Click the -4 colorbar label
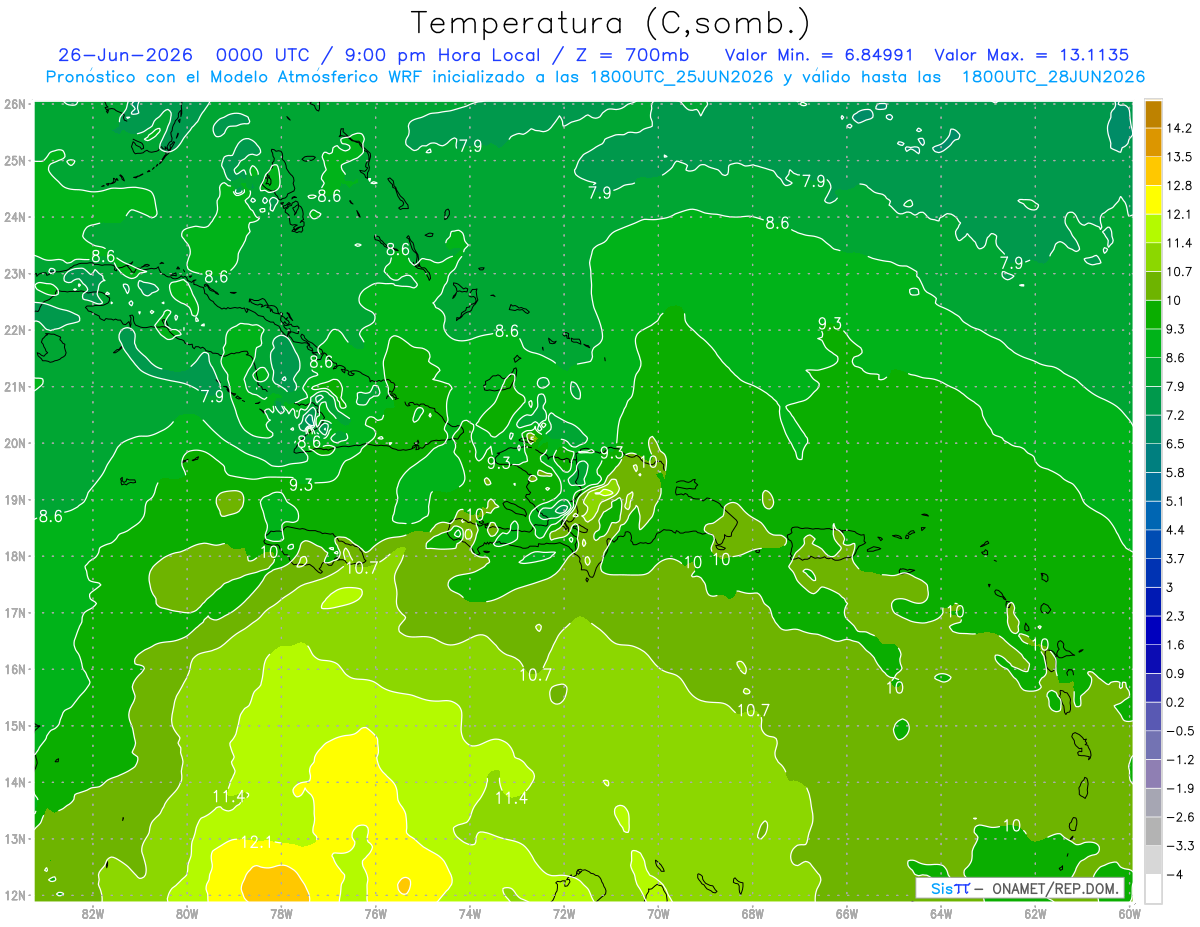The height and width of the screenshot is (927, 1200). [1174, 875]
